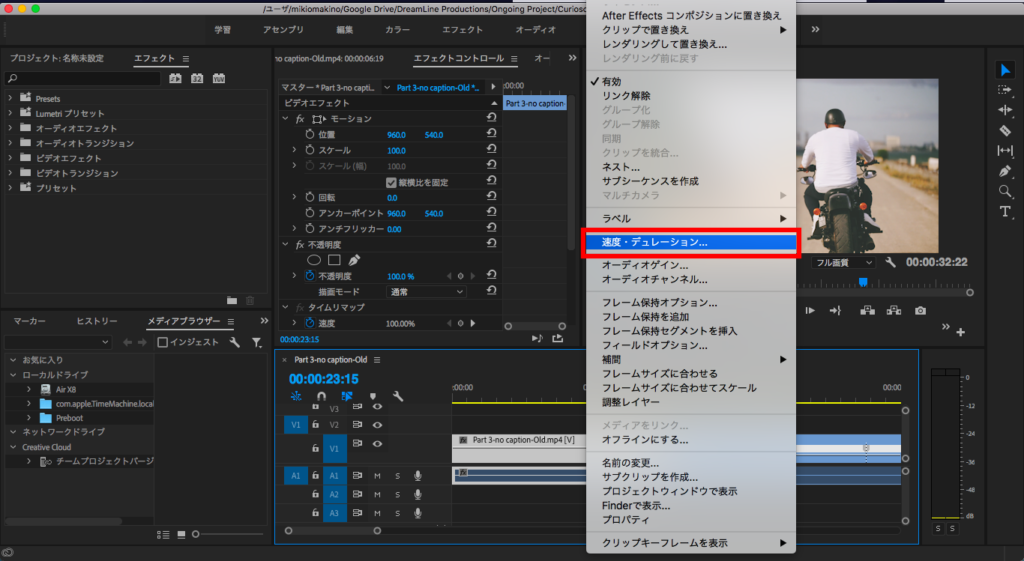Select free draw bezier mask pen
Viewport: 1024px width, 561px height.
[x=354, y=260]
